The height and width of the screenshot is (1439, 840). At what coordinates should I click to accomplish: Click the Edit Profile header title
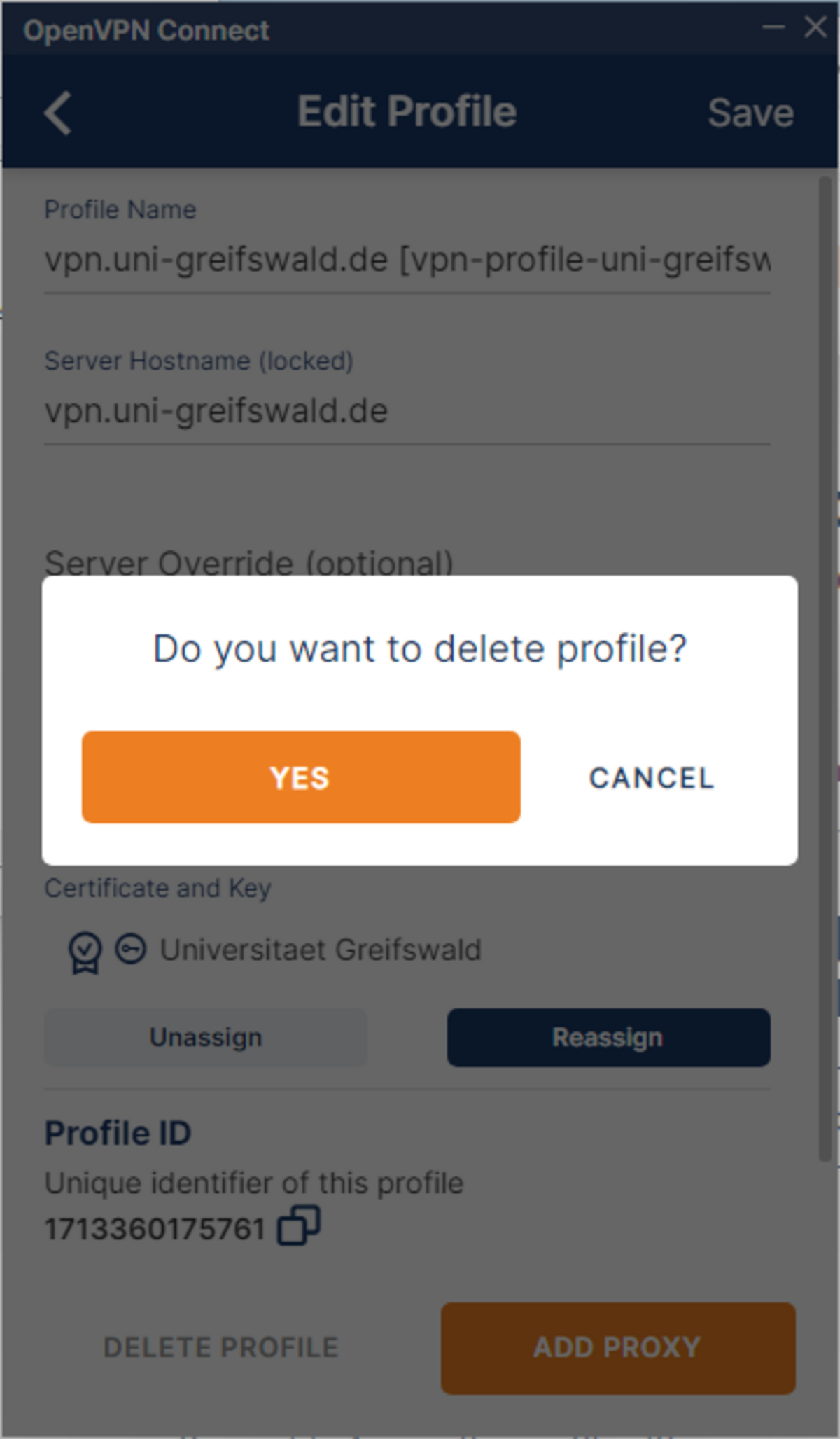407,111
